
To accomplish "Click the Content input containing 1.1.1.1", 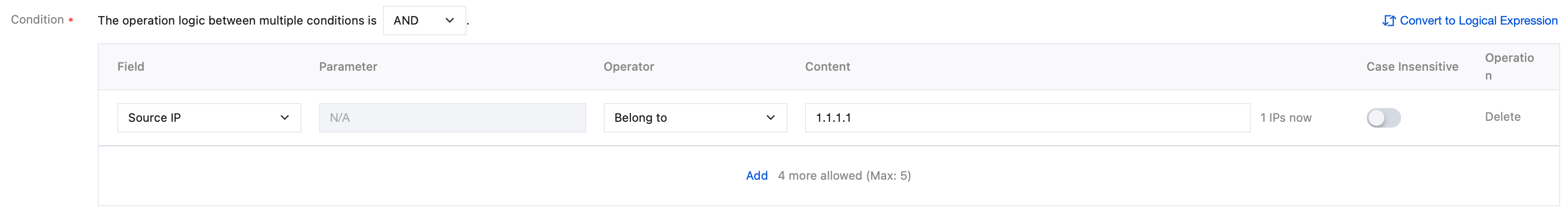I will [1027, 117].
